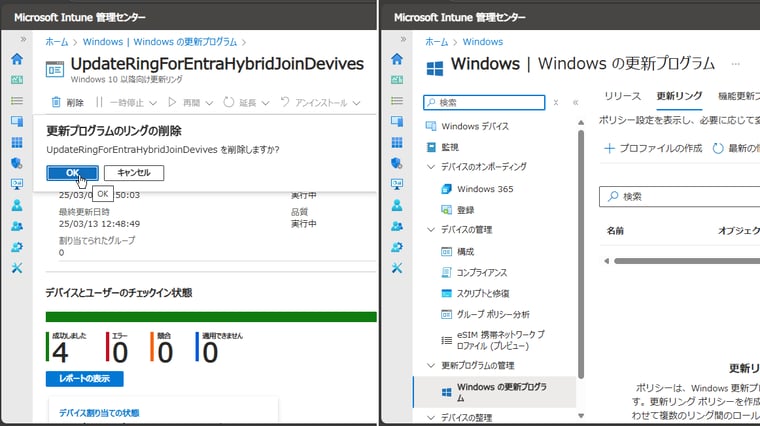Open the 延長 extend dropdown
The width and height of the screenshot is (760, 426).
coord(246,102)
